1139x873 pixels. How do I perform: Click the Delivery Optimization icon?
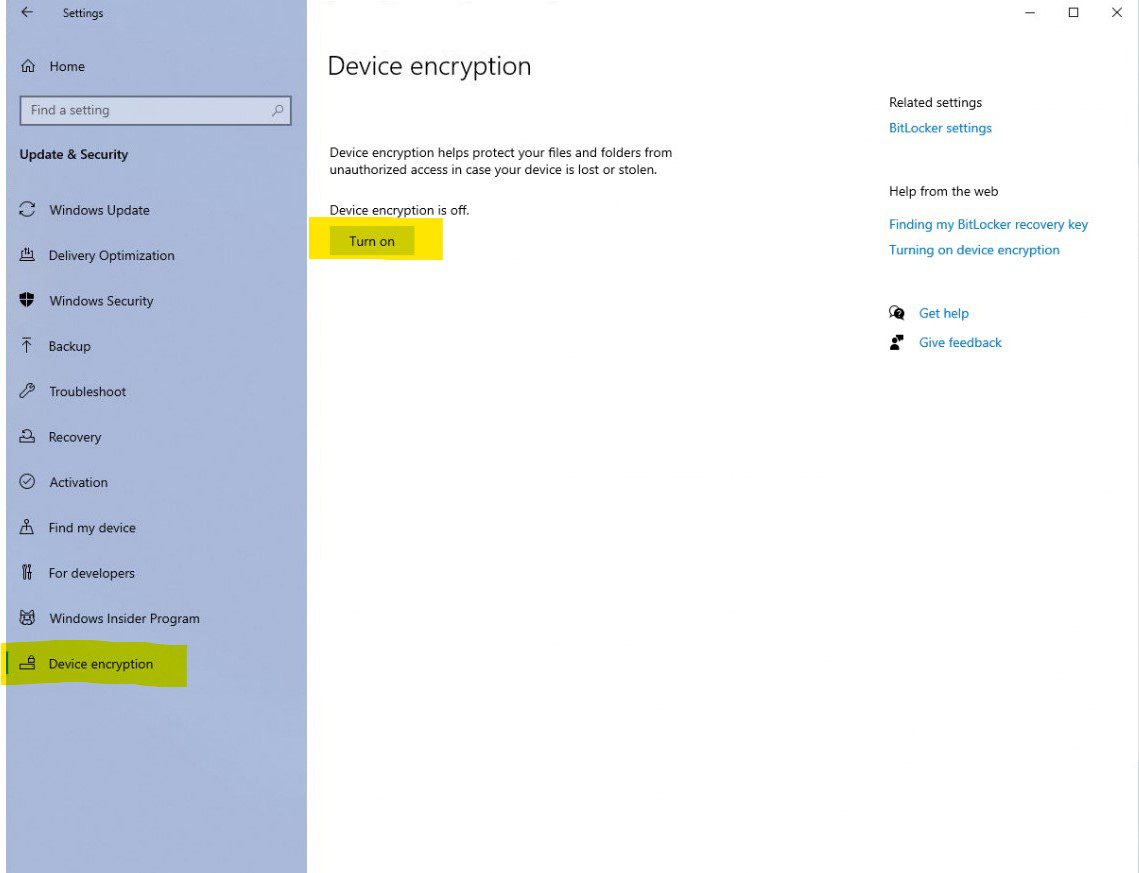(x=28, y=255)
